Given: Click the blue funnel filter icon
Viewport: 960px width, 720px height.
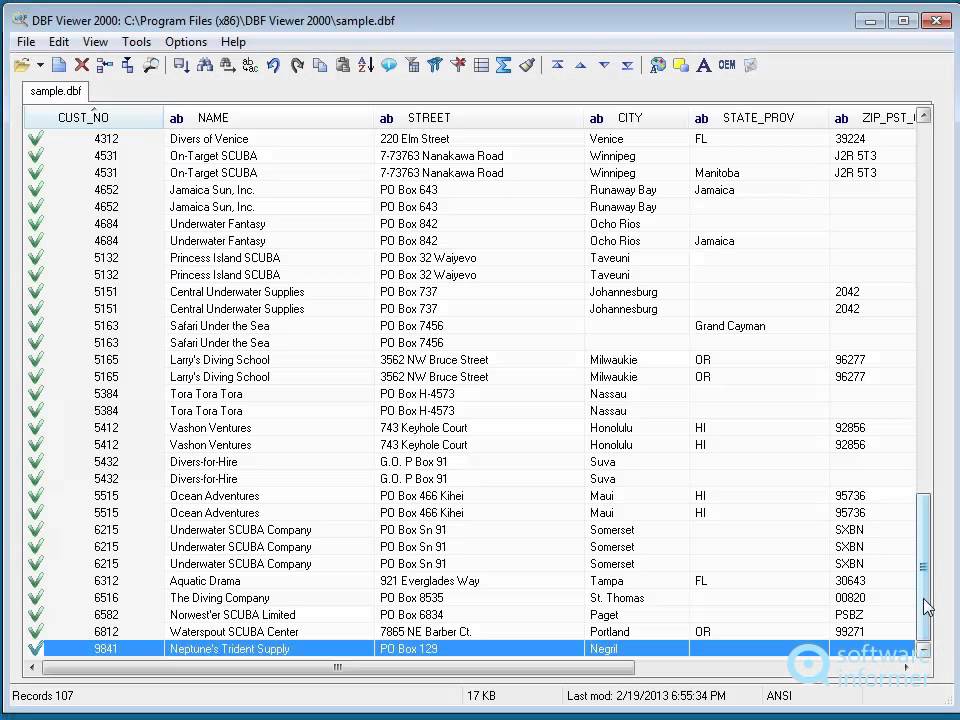Looking at the screenshot, I should coord(435,65).
